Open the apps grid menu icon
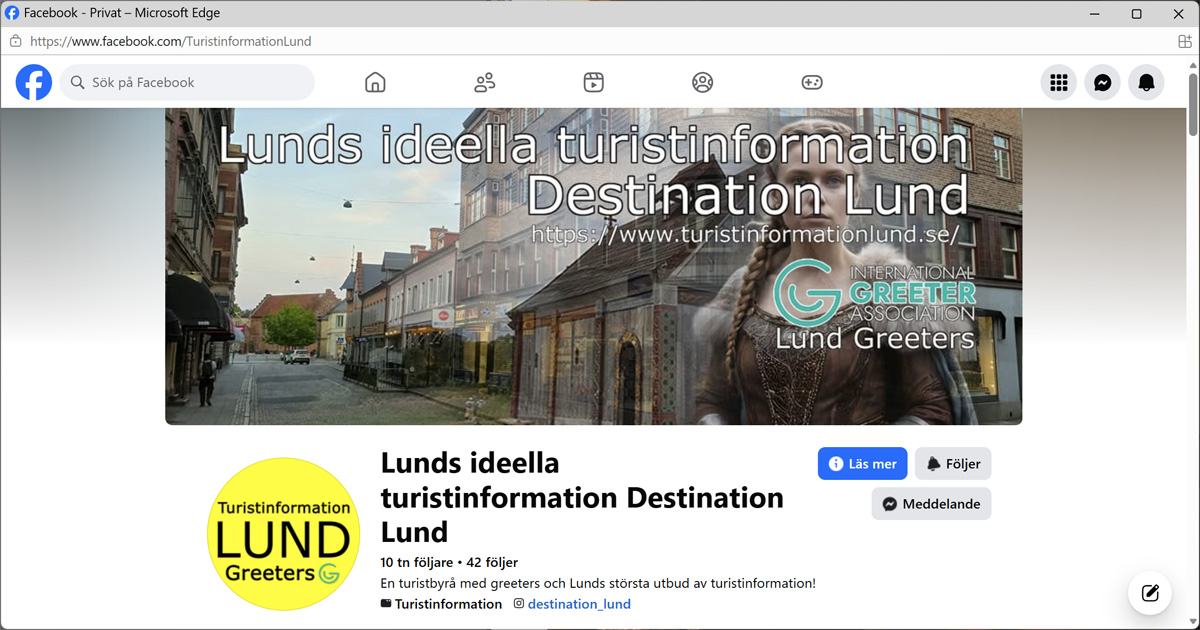 click(x=1058, y=82)
